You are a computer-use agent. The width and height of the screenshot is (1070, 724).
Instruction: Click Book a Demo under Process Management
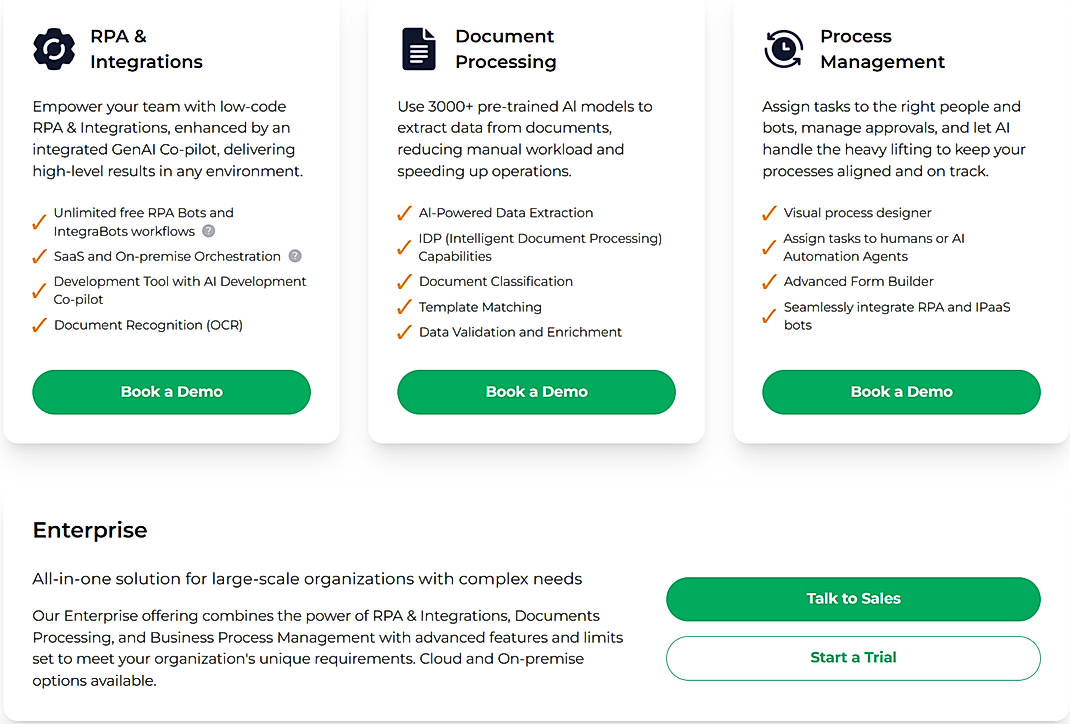point(900,392)
